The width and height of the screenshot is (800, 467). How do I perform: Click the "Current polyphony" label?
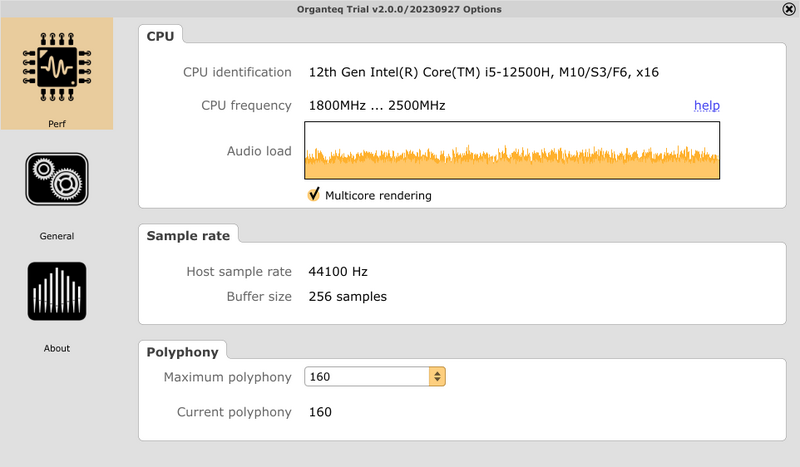coord(234,412)
